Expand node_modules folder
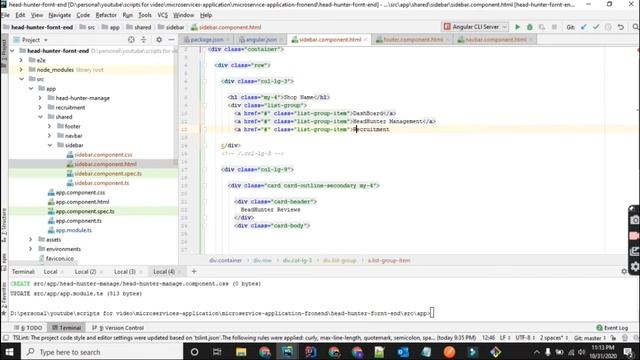This screenshot has height=360, width=640. coord(21,70)
